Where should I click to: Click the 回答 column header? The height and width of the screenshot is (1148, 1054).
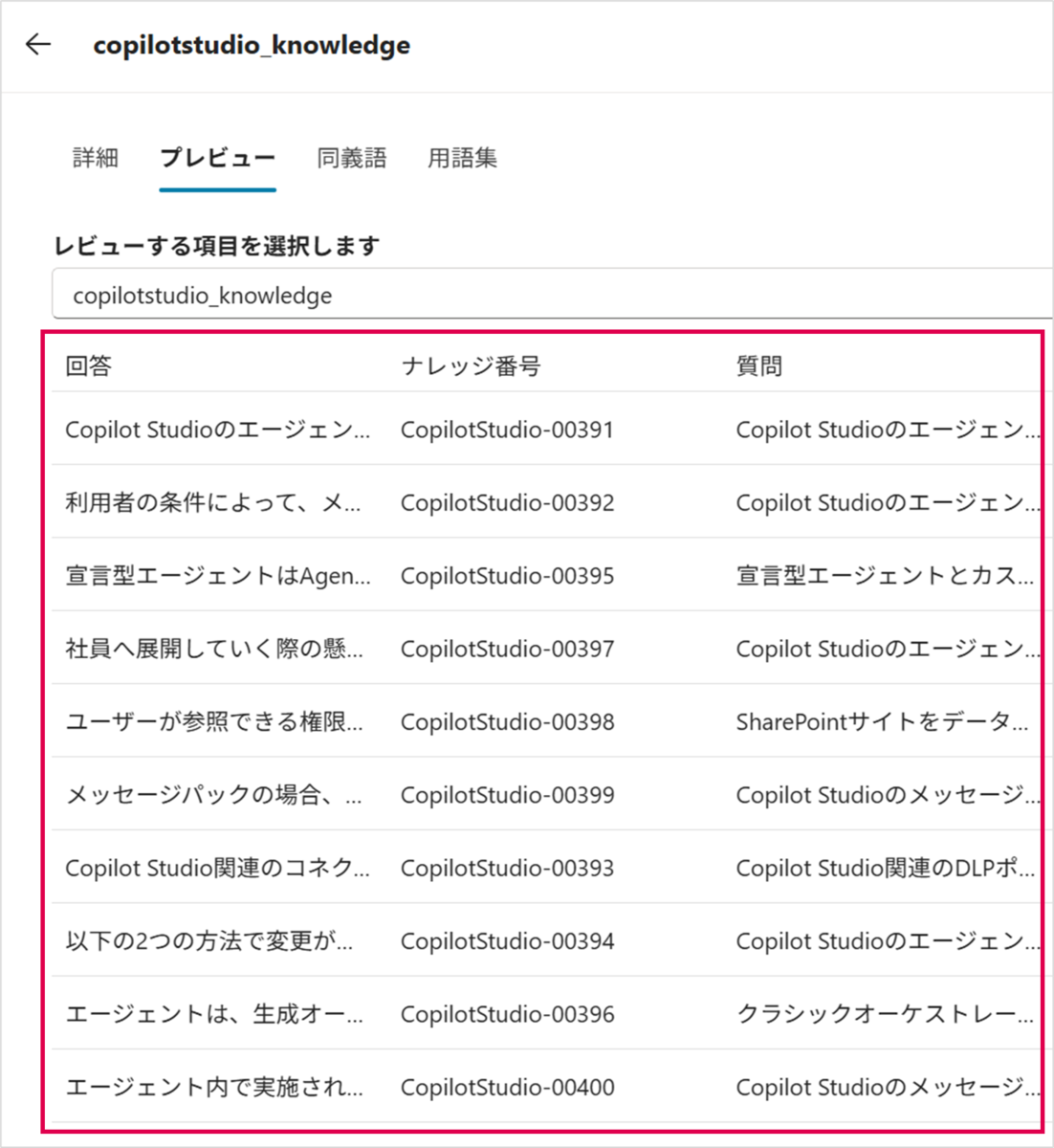(88, 366)
